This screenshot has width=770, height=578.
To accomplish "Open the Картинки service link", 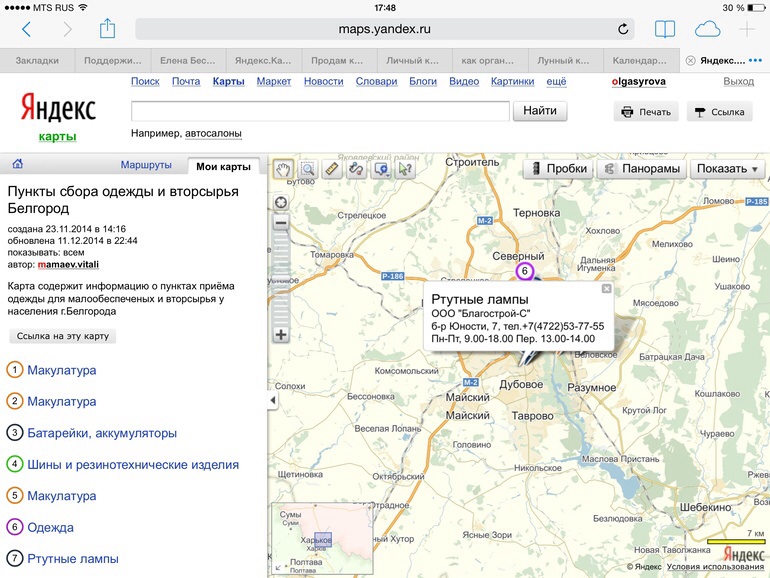I will pos(513,82).
